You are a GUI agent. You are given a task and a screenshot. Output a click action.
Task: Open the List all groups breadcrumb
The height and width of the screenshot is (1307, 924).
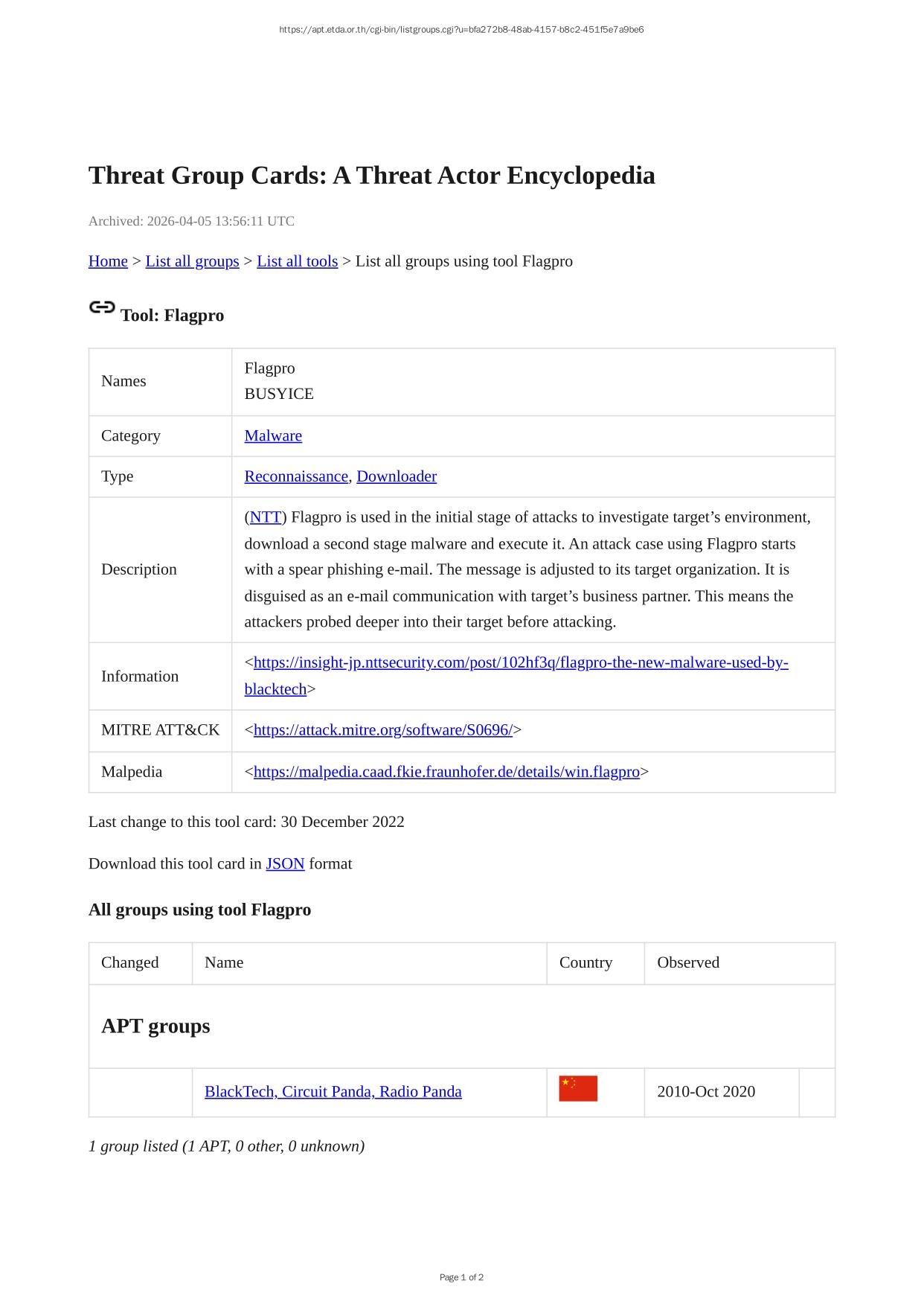pos(192,261)
